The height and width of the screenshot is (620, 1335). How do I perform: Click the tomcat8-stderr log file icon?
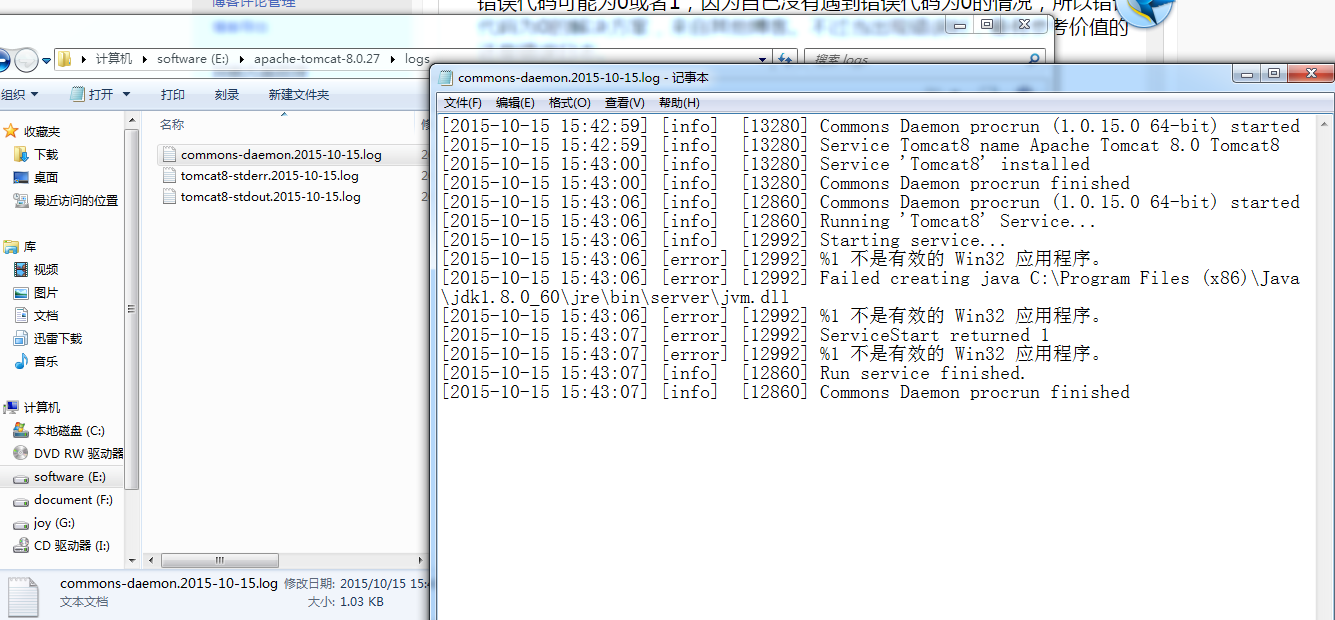[x=169, y=176]
